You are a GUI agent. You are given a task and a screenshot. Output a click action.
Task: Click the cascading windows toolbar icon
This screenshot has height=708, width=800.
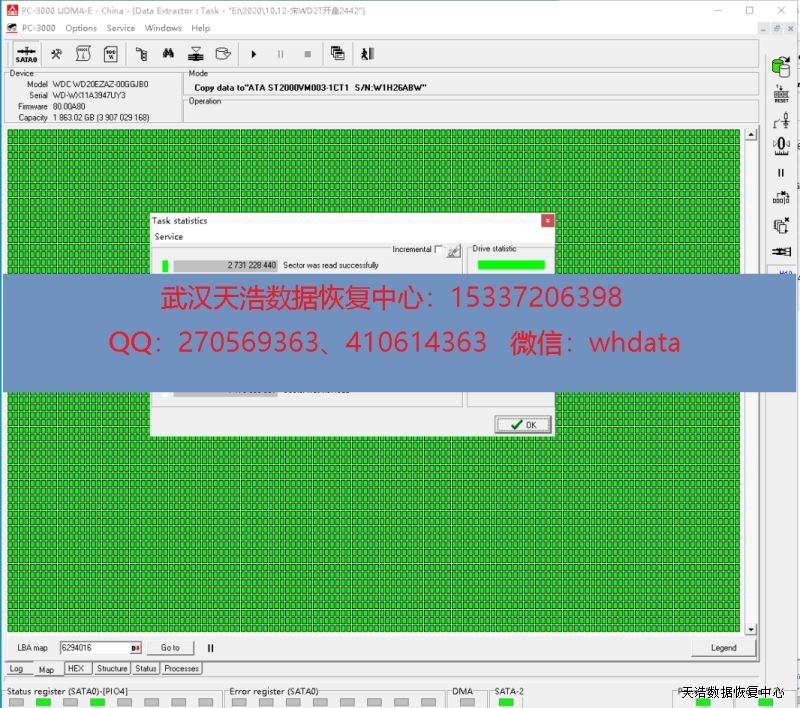338,54
